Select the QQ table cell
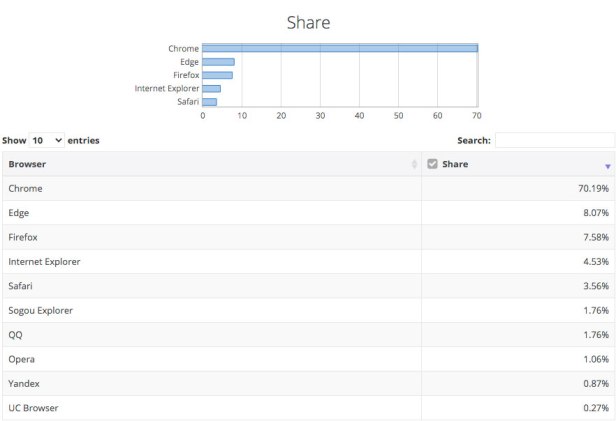 [x=212, y=335]
